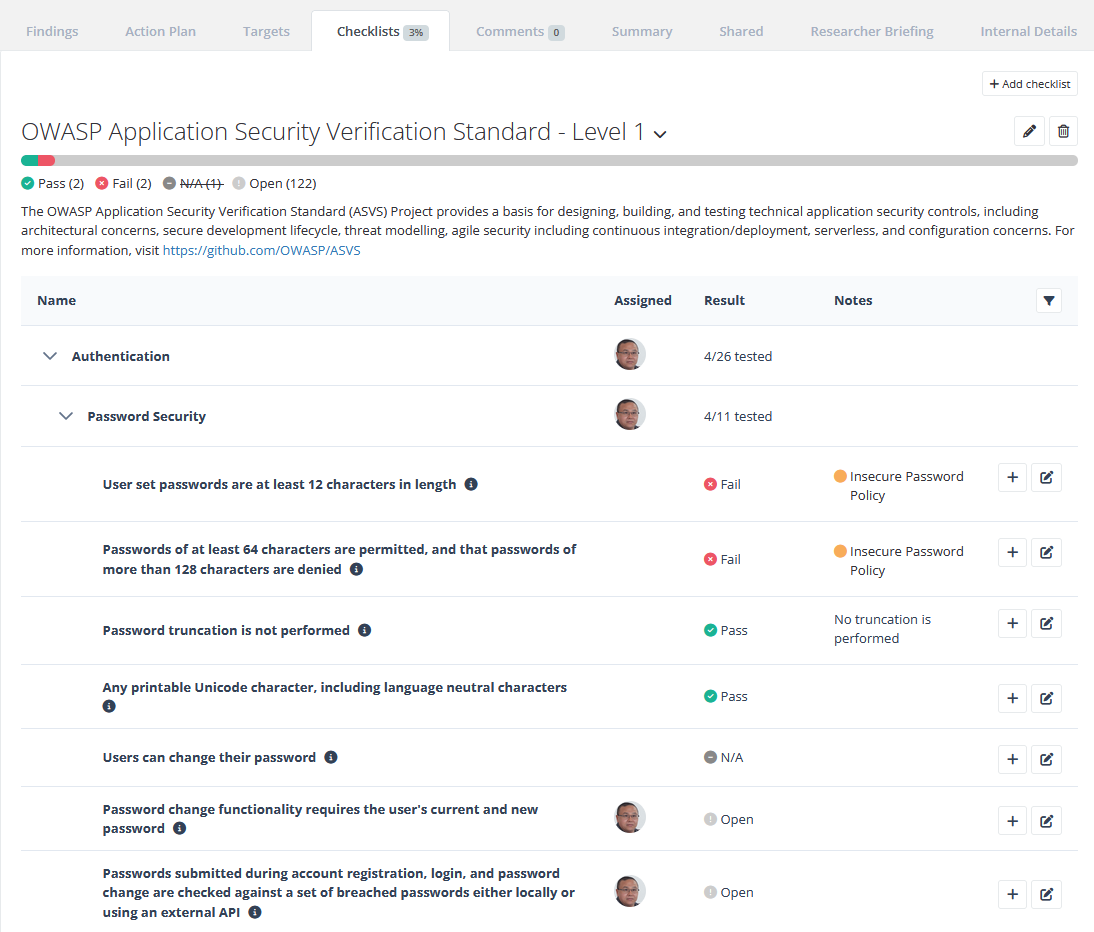The height and width of the screenshot is (932, 1094).
Task: Open the table filter funnel icon
Action: [x=1049, y=301]
